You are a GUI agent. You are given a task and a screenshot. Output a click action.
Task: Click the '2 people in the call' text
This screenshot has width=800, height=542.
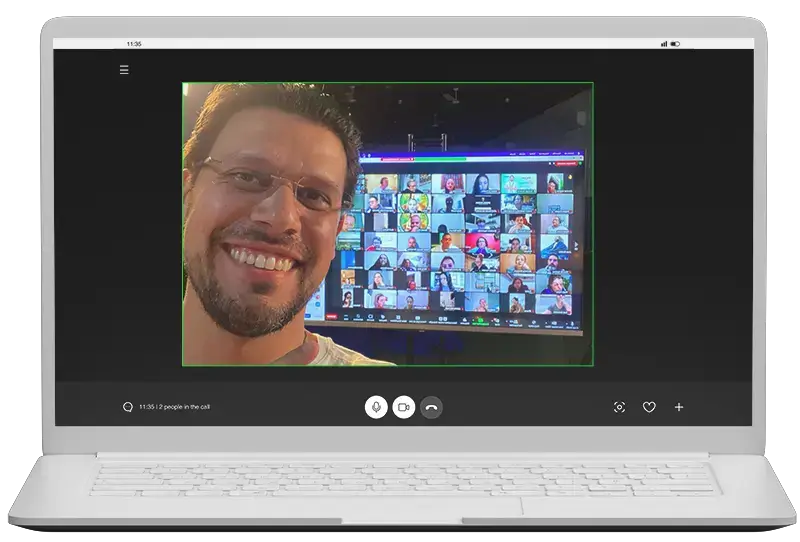click(x=185, y=407)
